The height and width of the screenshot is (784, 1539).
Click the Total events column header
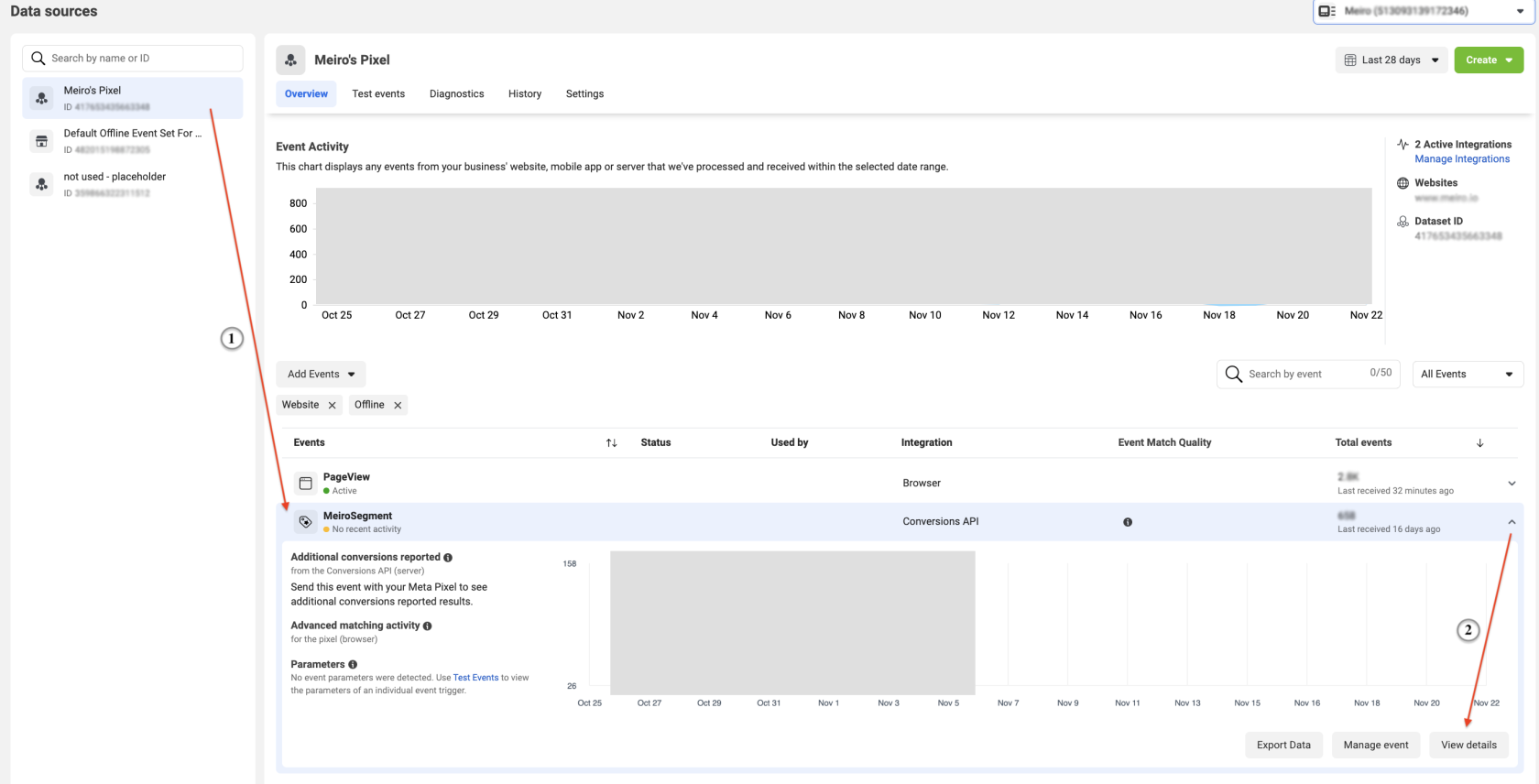pos(1363,442)
